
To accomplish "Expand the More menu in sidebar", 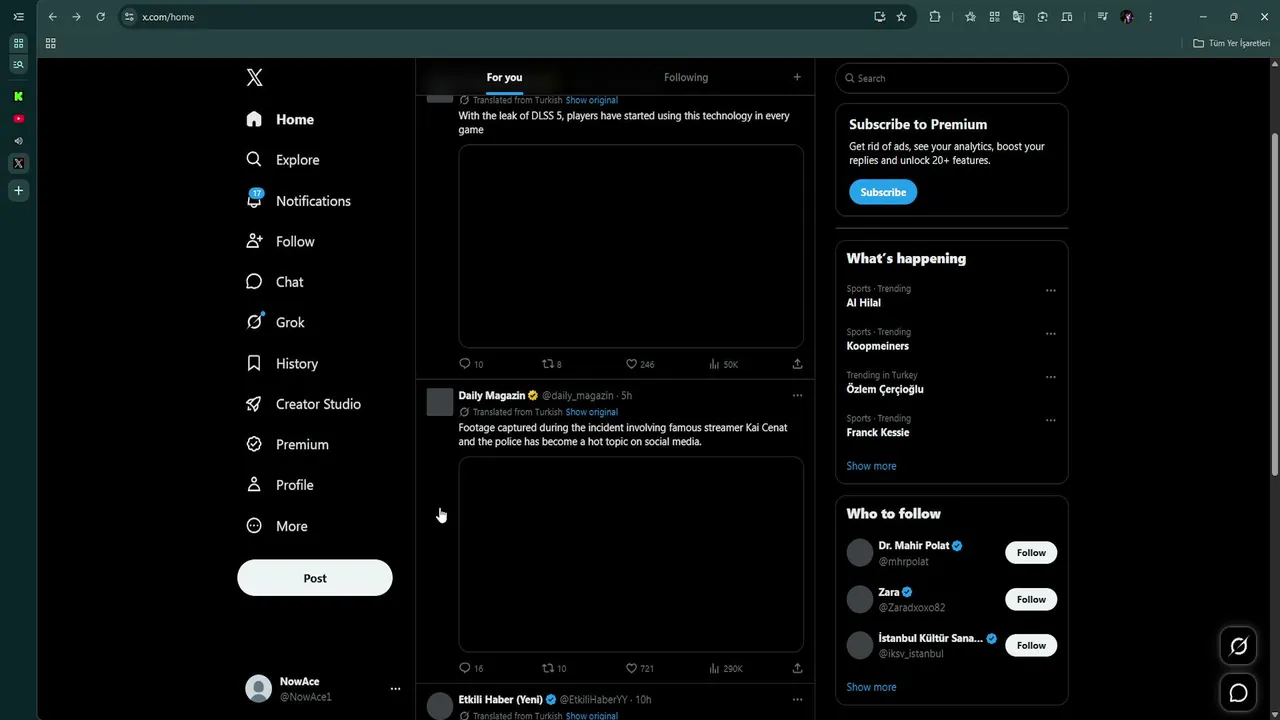I will click(x=277, y=526).
